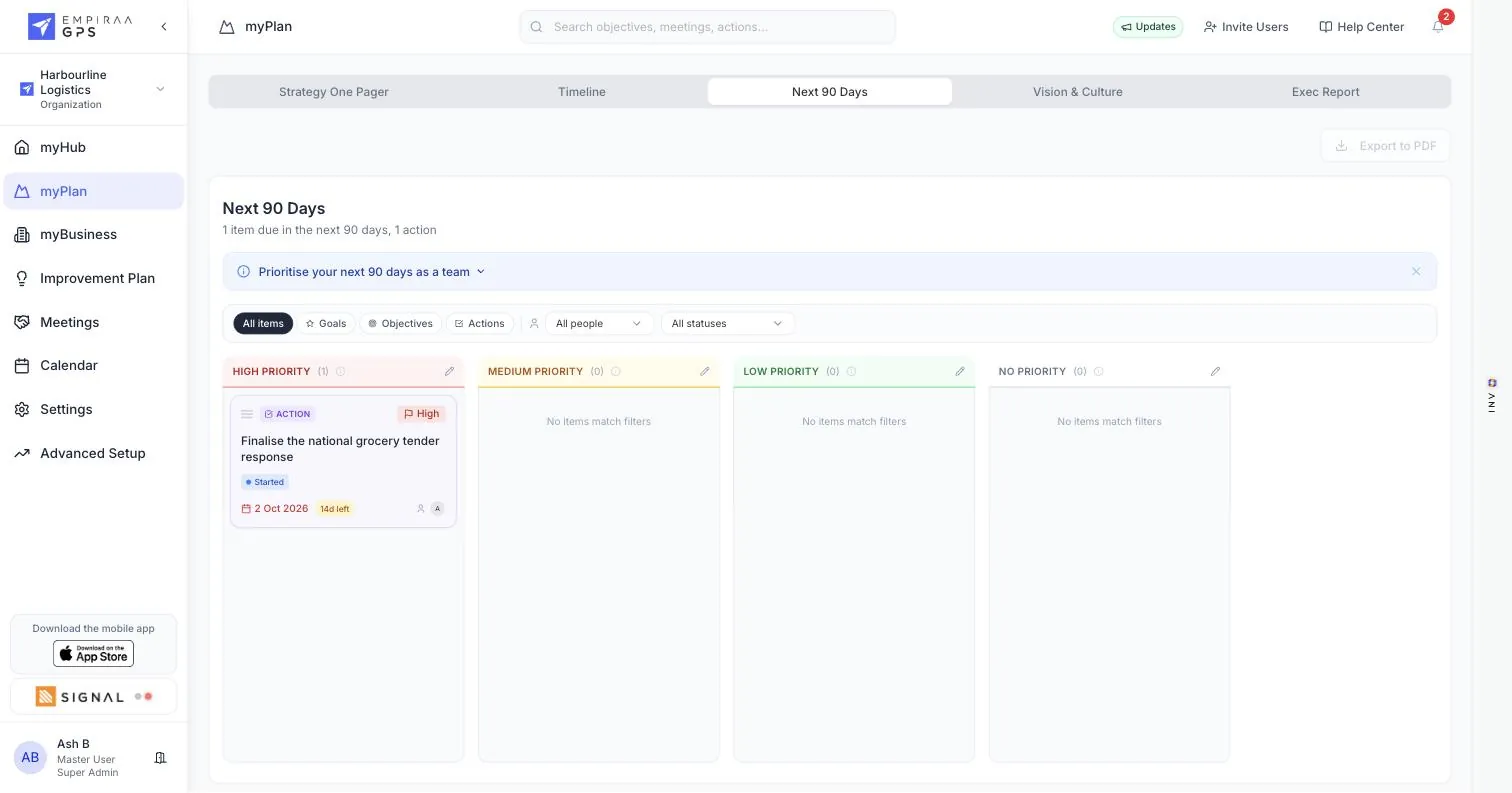Viewport: 1512px width, 793px height.
Task: Edit the No Priority column with pencil icon
Action: (1215, 371)
